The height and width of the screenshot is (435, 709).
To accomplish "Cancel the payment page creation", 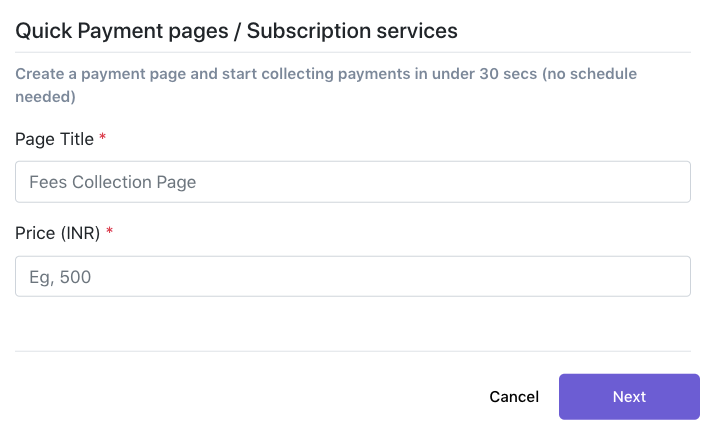I will click(514, 397).
